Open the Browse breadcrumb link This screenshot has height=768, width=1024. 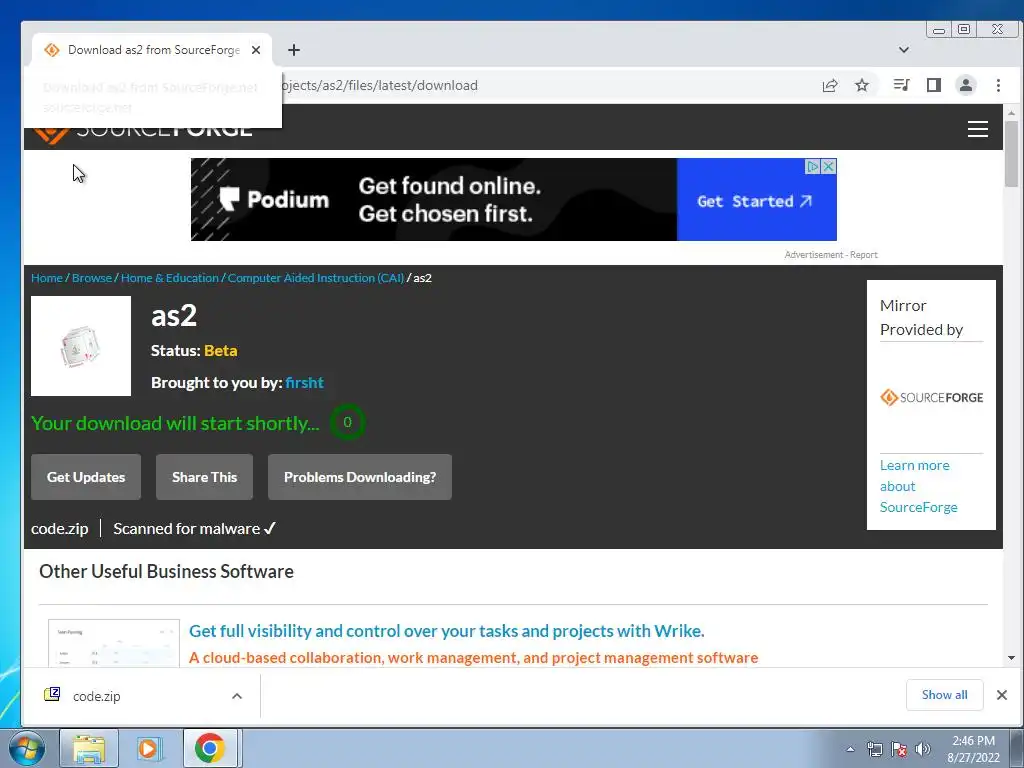click(x=92, y=278)
